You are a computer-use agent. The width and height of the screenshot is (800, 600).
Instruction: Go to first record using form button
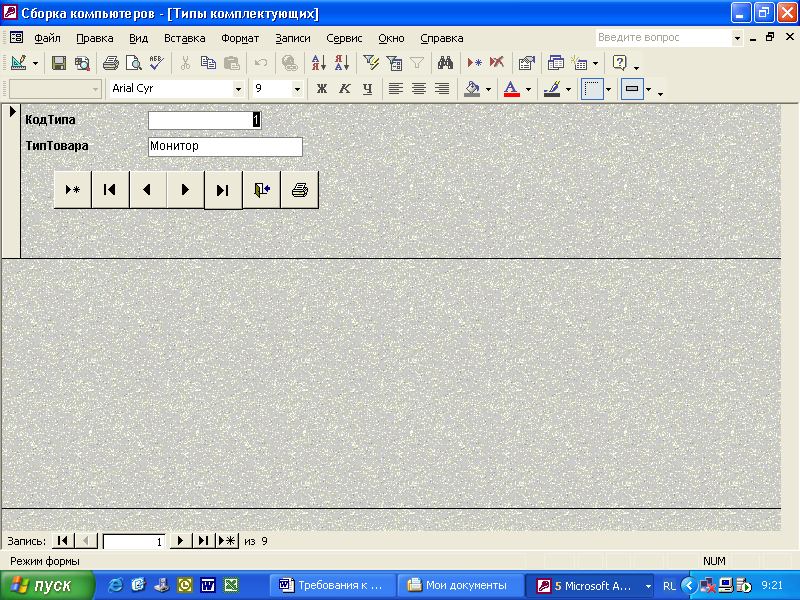coord(110,190)
